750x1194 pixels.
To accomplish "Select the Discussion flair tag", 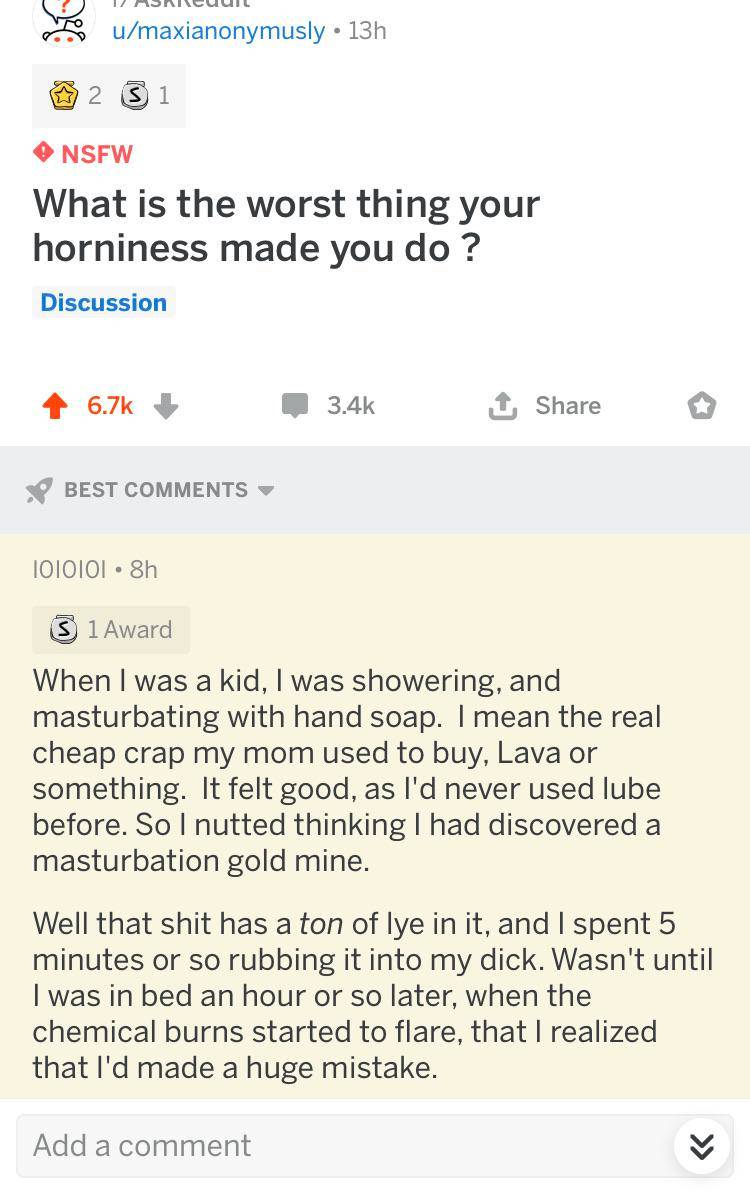I will click(104, 302).
